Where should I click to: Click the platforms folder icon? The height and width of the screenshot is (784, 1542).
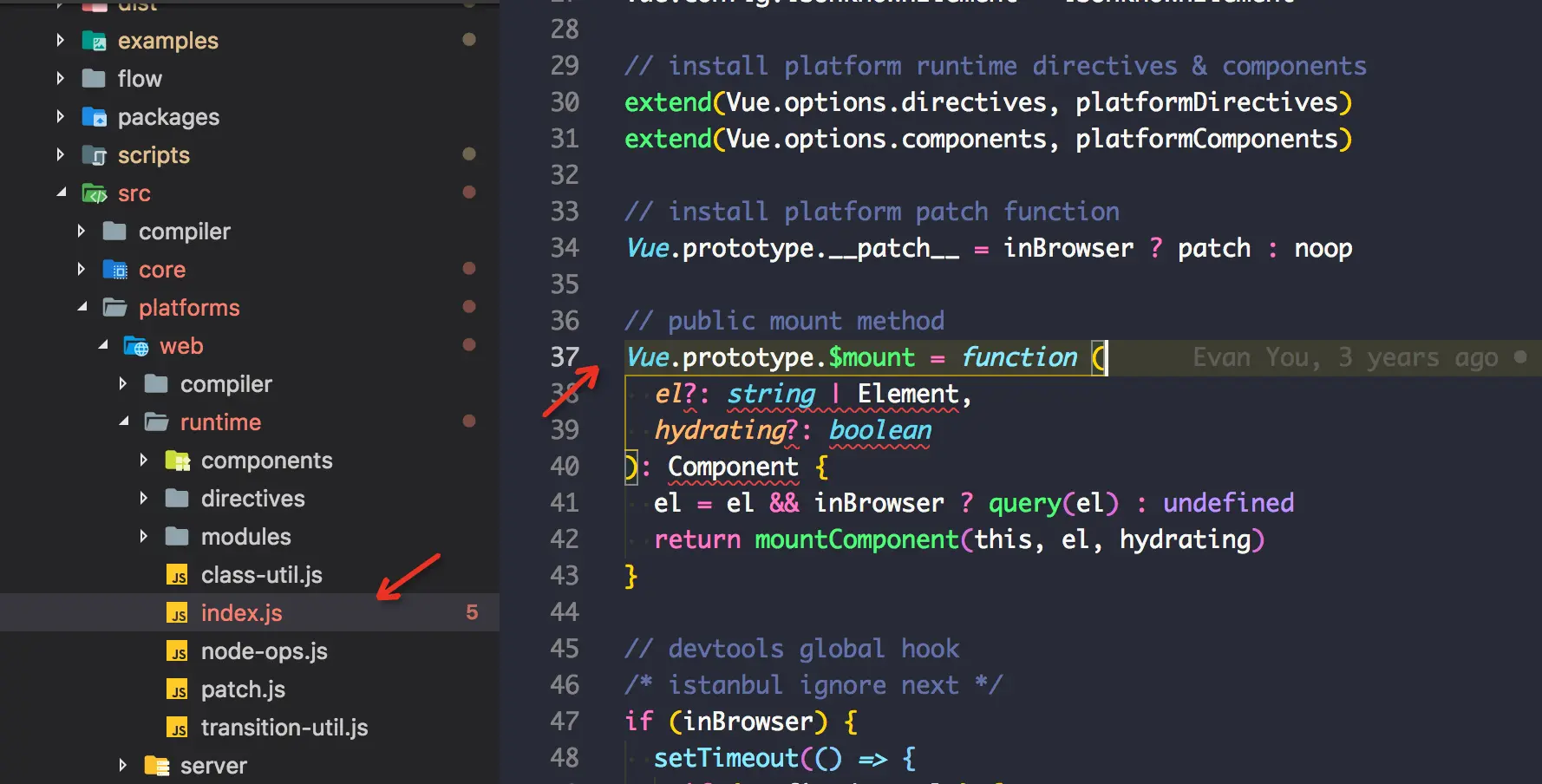point(114,308)
